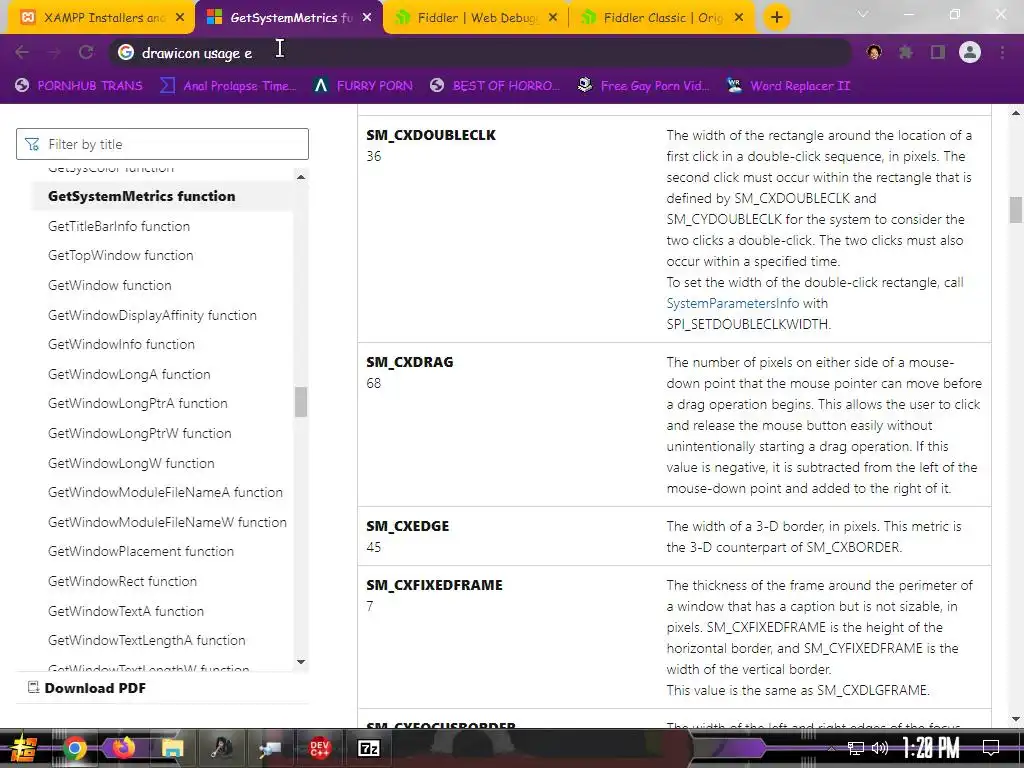Click sidebar list scroll-up arrow

point(300,177)
